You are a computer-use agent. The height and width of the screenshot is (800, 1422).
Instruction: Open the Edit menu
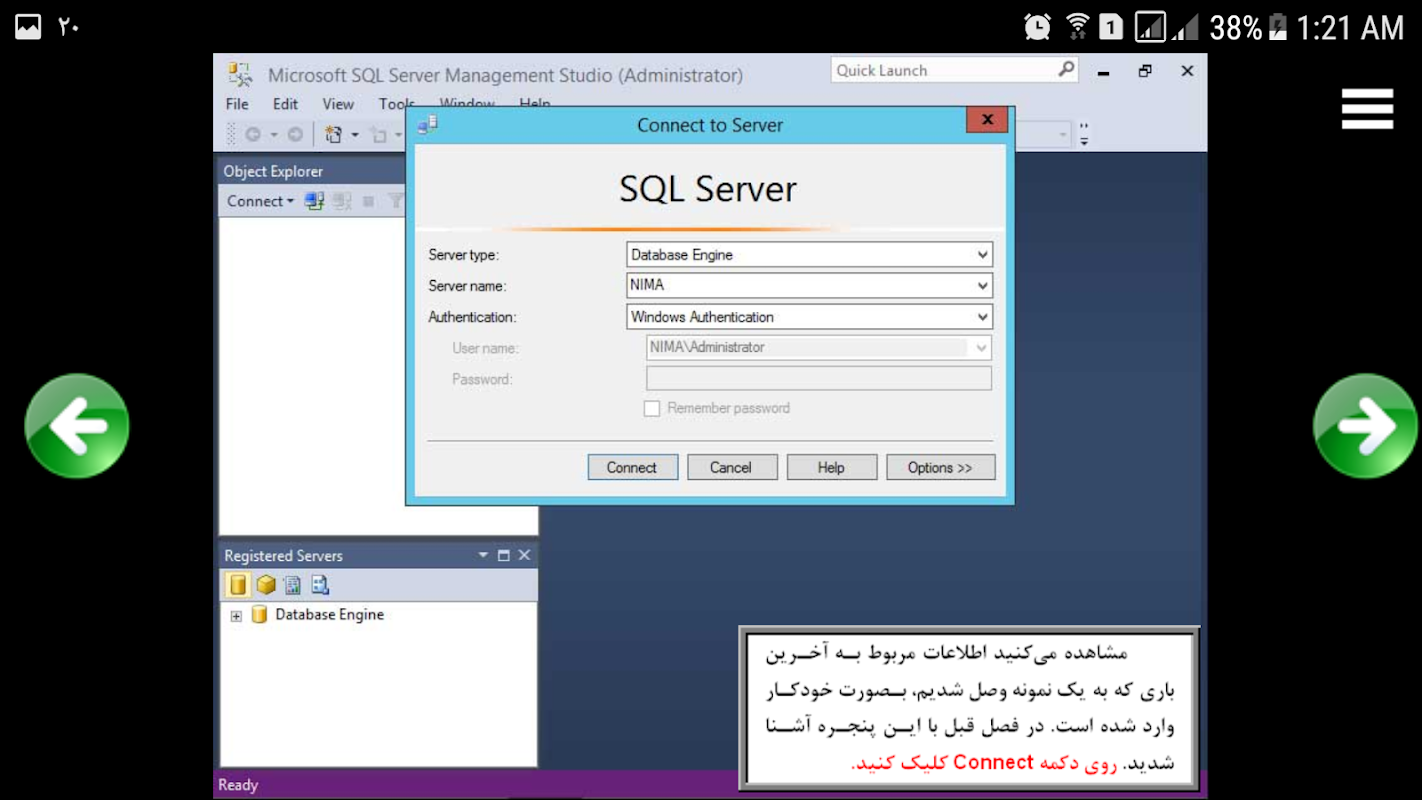[x=285, y=104]
